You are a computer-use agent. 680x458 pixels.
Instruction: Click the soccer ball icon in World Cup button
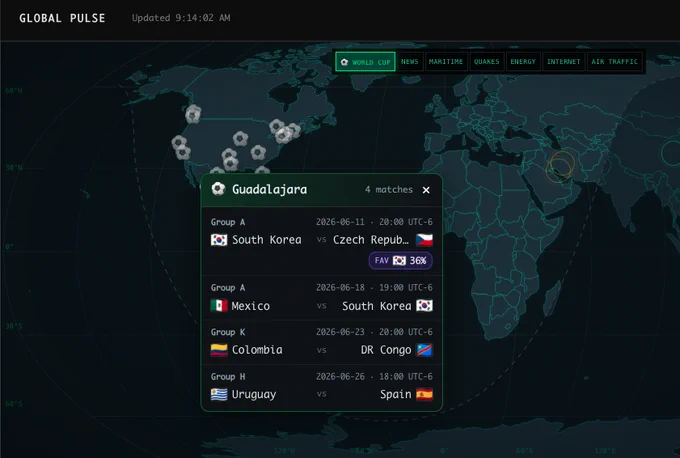click(x=344, y=62)
